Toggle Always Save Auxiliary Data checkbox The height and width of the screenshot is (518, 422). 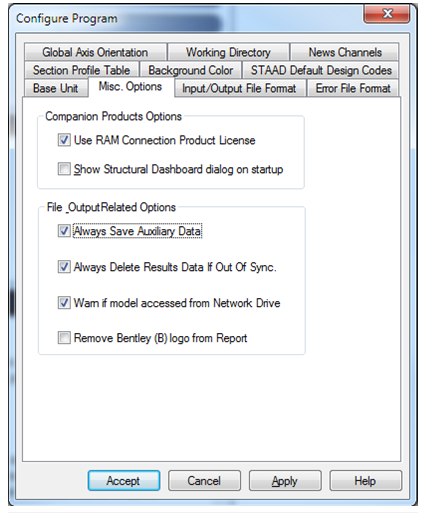click(x=64, y=231)
